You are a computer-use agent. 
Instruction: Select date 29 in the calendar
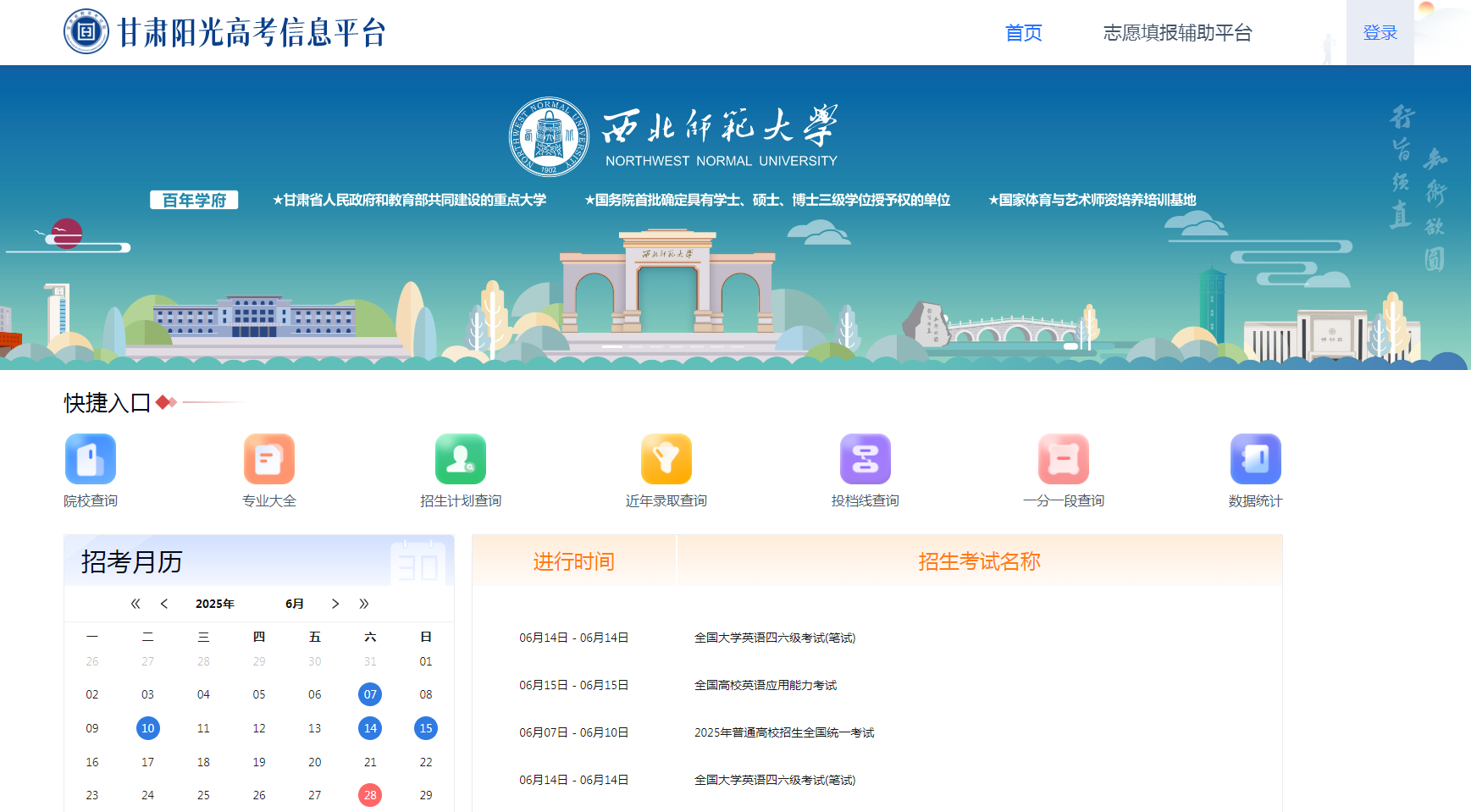click(426, 795)
